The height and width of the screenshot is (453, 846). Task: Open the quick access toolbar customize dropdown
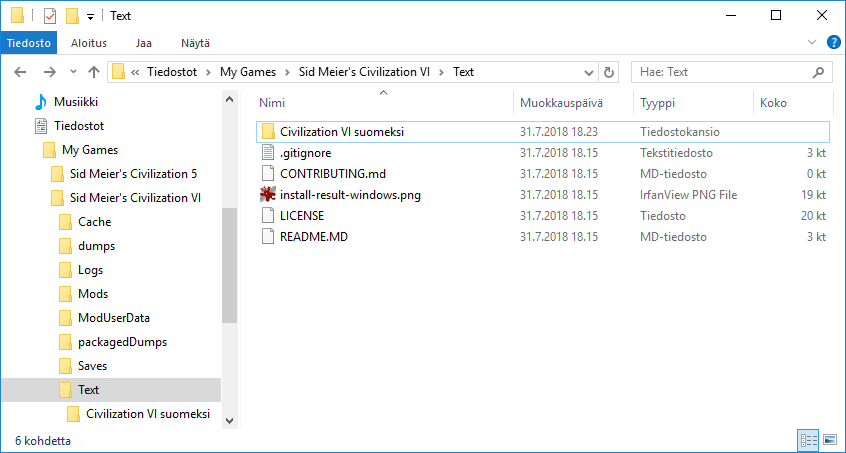click(90, 17)
